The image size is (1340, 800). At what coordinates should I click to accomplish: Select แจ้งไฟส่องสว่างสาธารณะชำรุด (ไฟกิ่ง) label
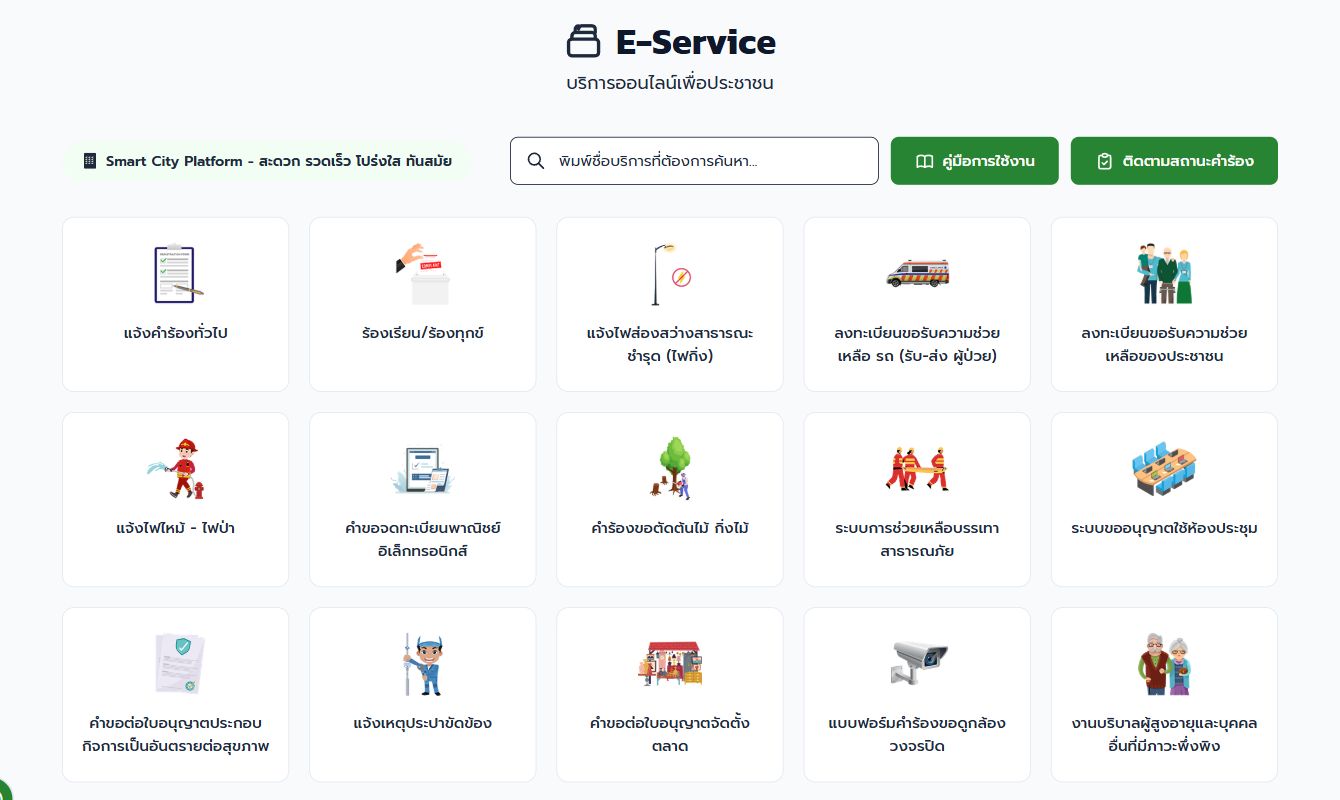click(x=670, y=344)
